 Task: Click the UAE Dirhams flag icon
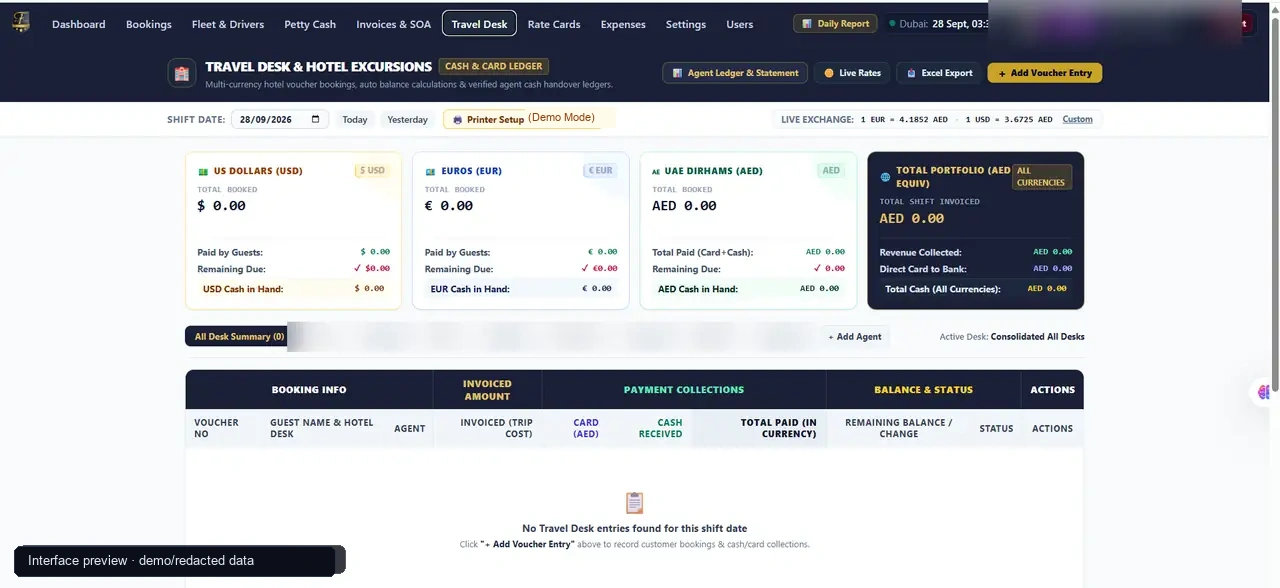click(x=656, y=171)
